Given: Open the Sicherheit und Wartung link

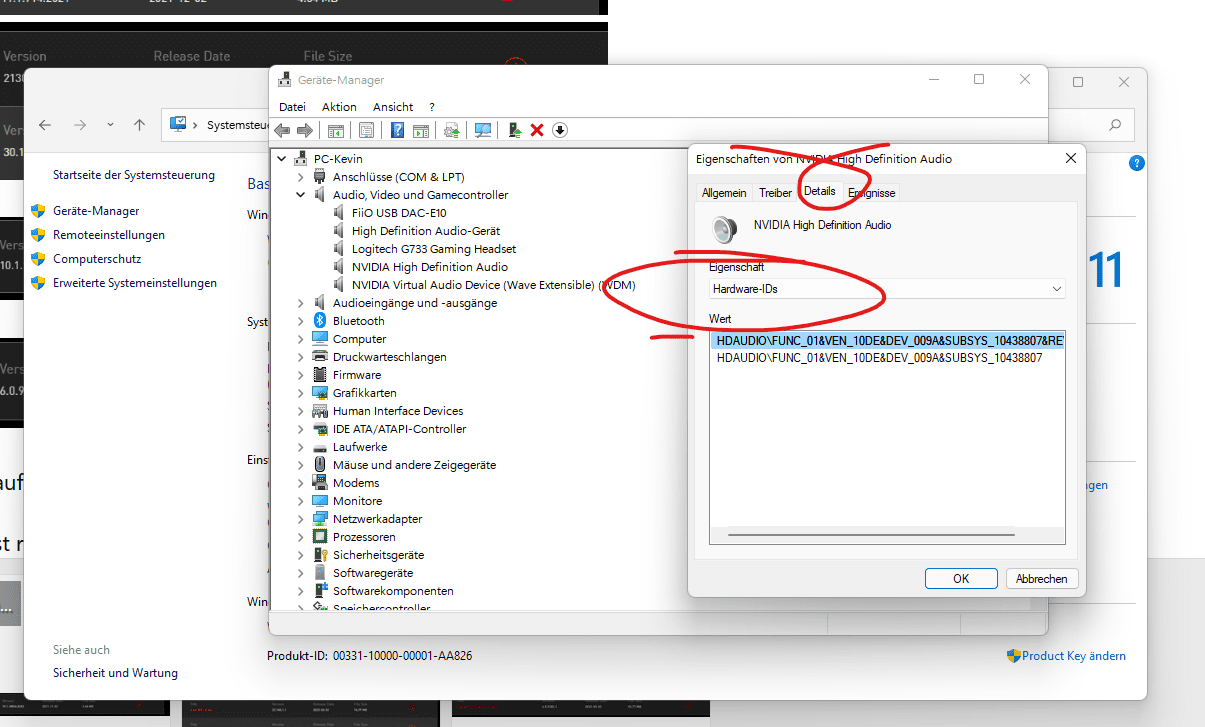Looking at the screenshot, I should [x=115, y=673].
